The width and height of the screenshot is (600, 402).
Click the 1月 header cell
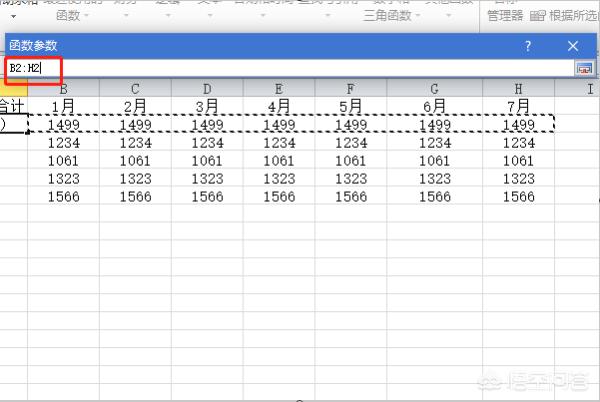coord(64,106)
